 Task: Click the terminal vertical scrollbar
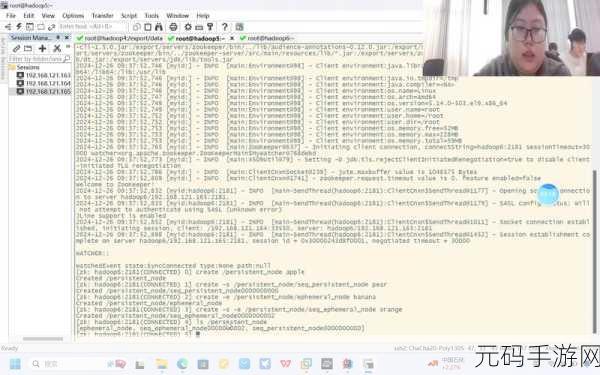click(x=596, y=253)
